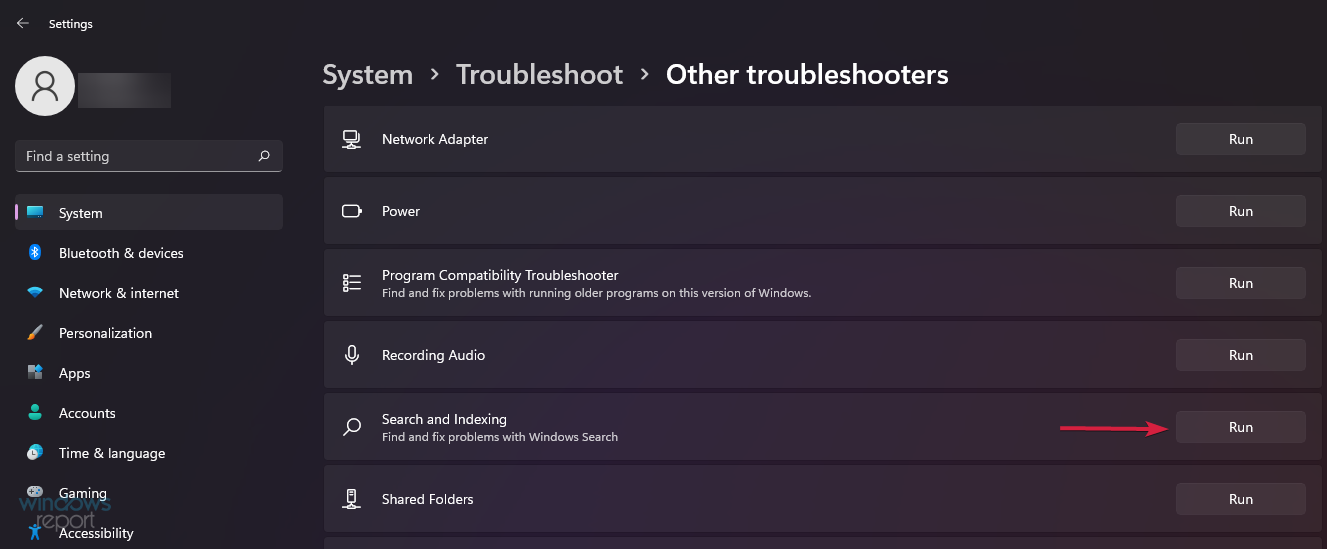Run the Search and Indexing troubleshooter

coord(1240,427)
